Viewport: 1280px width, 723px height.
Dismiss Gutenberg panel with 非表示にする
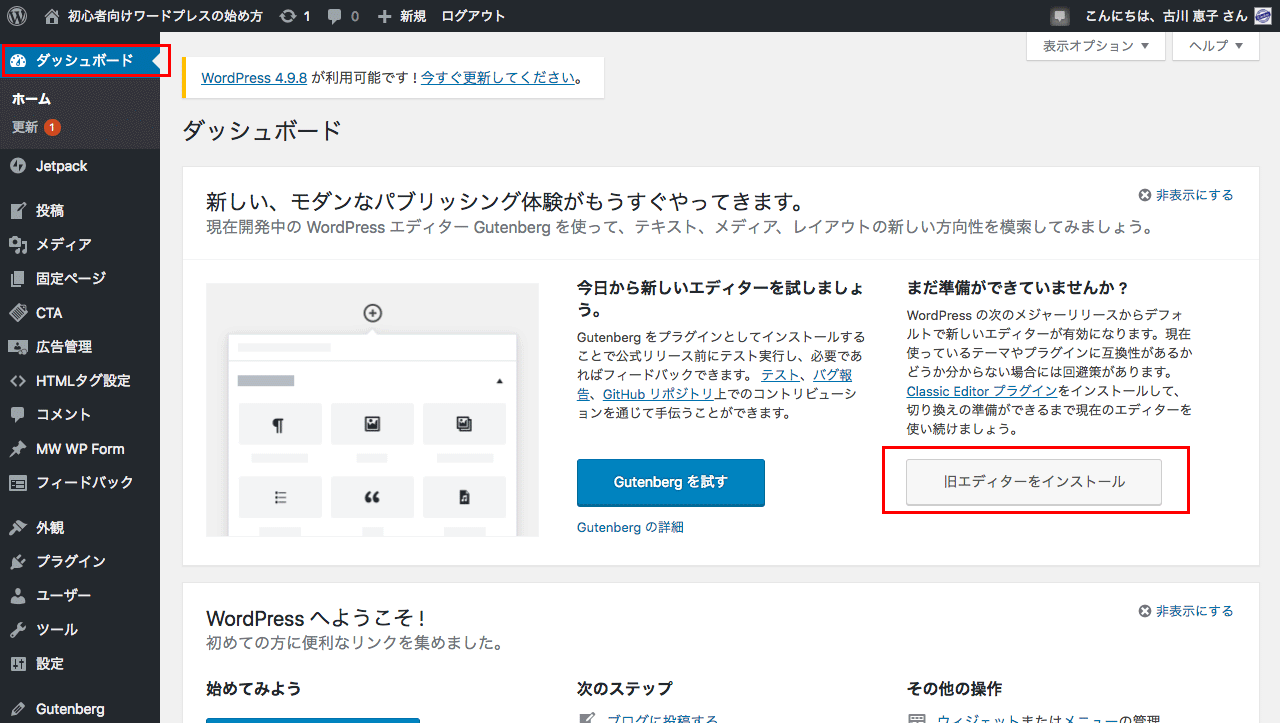[1186, 195]
